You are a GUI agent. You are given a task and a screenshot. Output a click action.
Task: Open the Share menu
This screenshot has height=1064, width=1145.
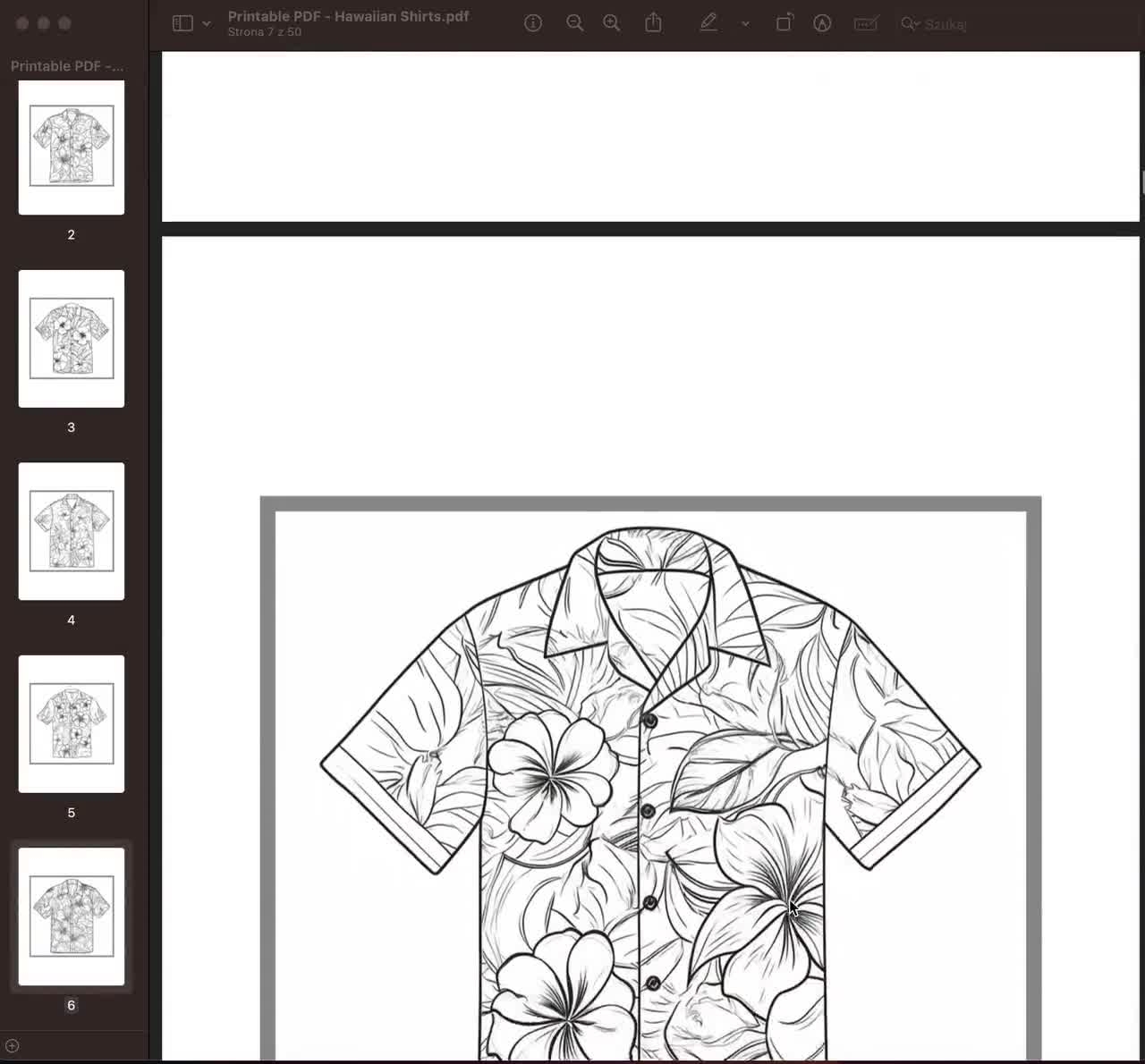(x=654, y=23)
